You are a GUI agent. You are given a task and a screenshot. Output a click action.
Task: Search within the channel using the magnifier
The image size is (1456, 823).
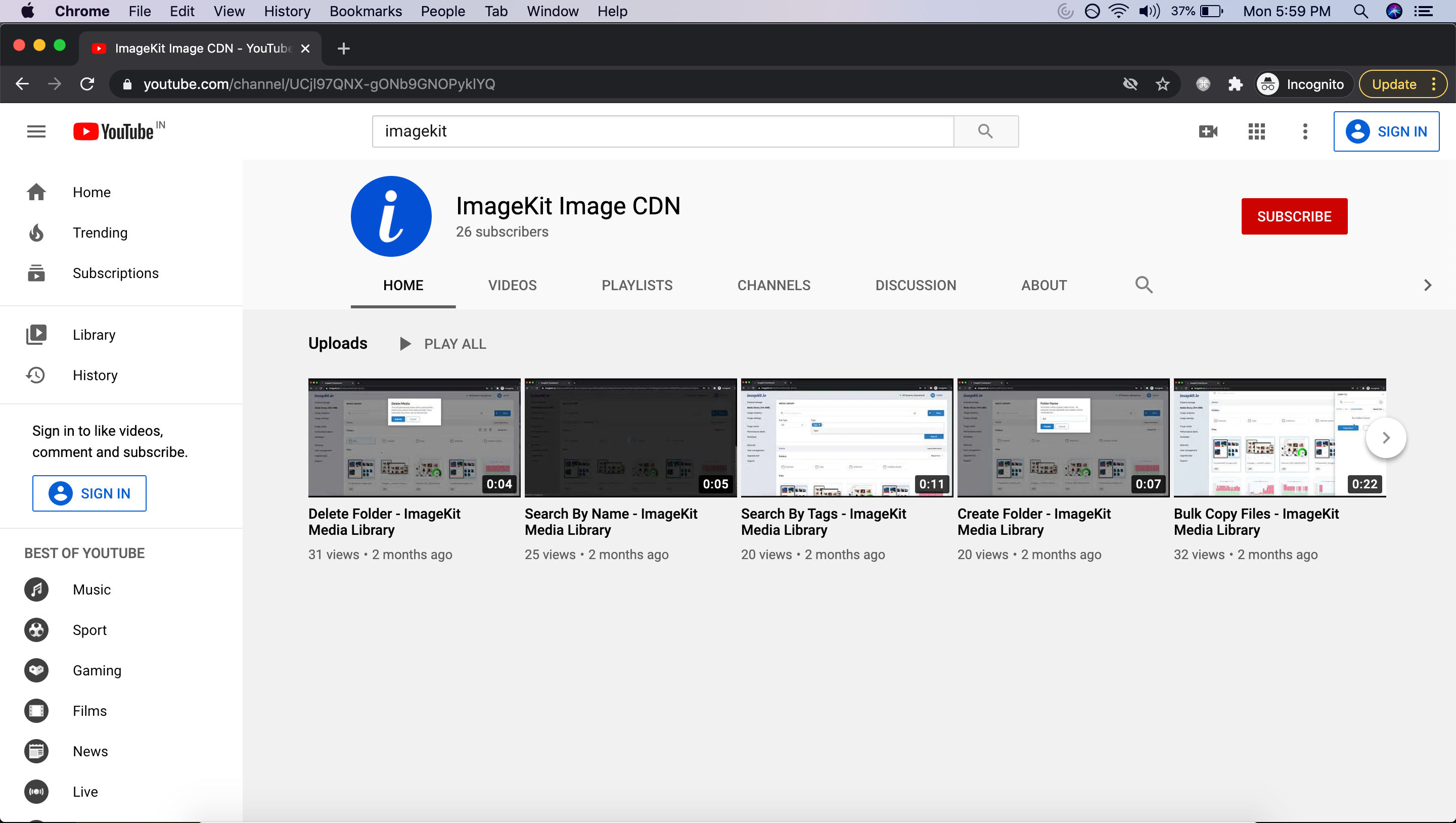(1144, 285)
